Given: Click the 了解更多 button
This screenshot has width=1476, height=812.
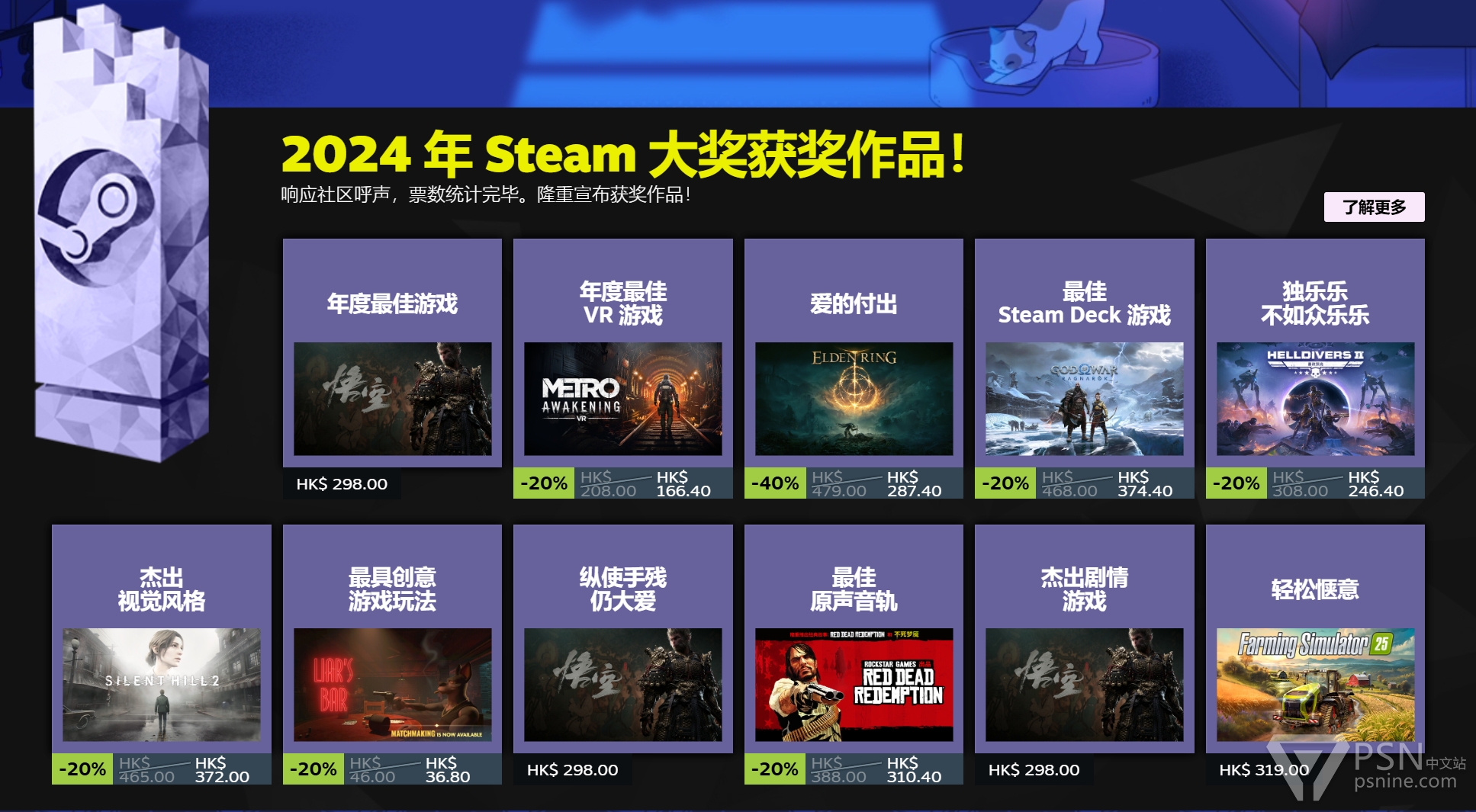Looking at the screenshot, I should click(1374, 207).
